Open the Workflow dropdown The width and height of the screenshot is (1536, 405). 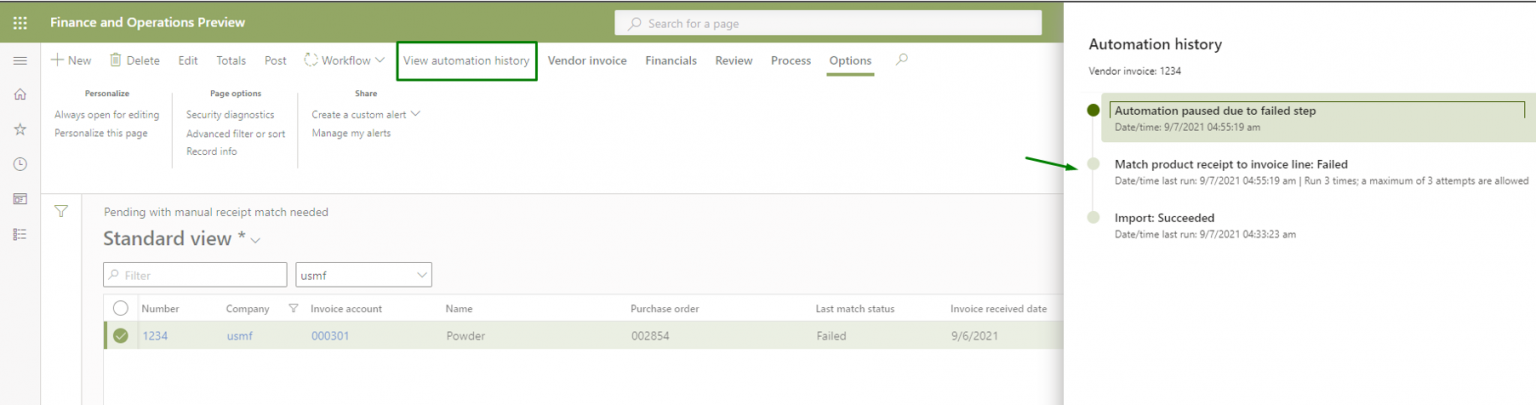pyautogui.click(x=345, y=61)
